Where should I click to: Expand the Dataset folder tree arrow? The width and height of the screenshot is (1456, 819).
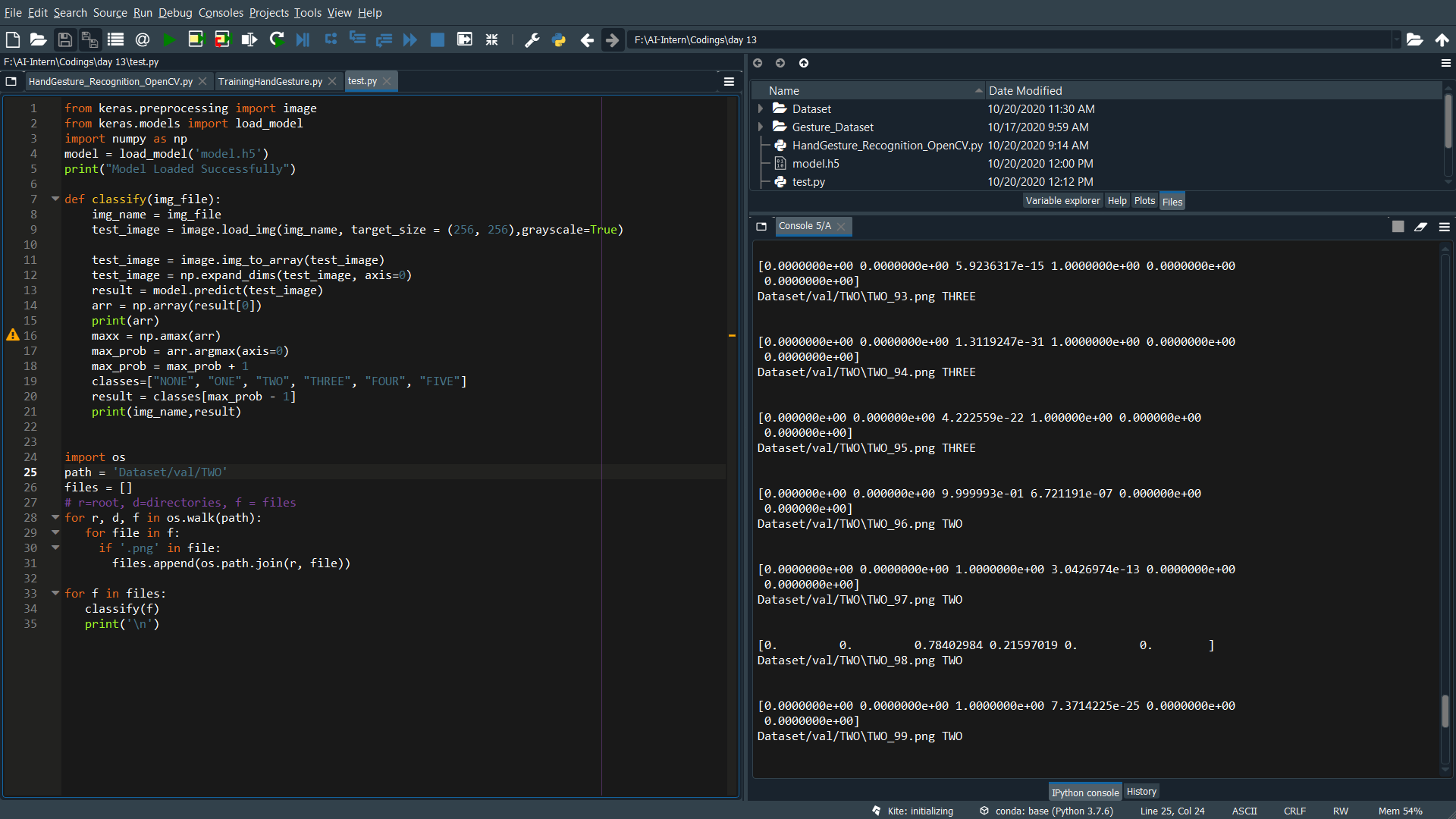tap(761, 109)
